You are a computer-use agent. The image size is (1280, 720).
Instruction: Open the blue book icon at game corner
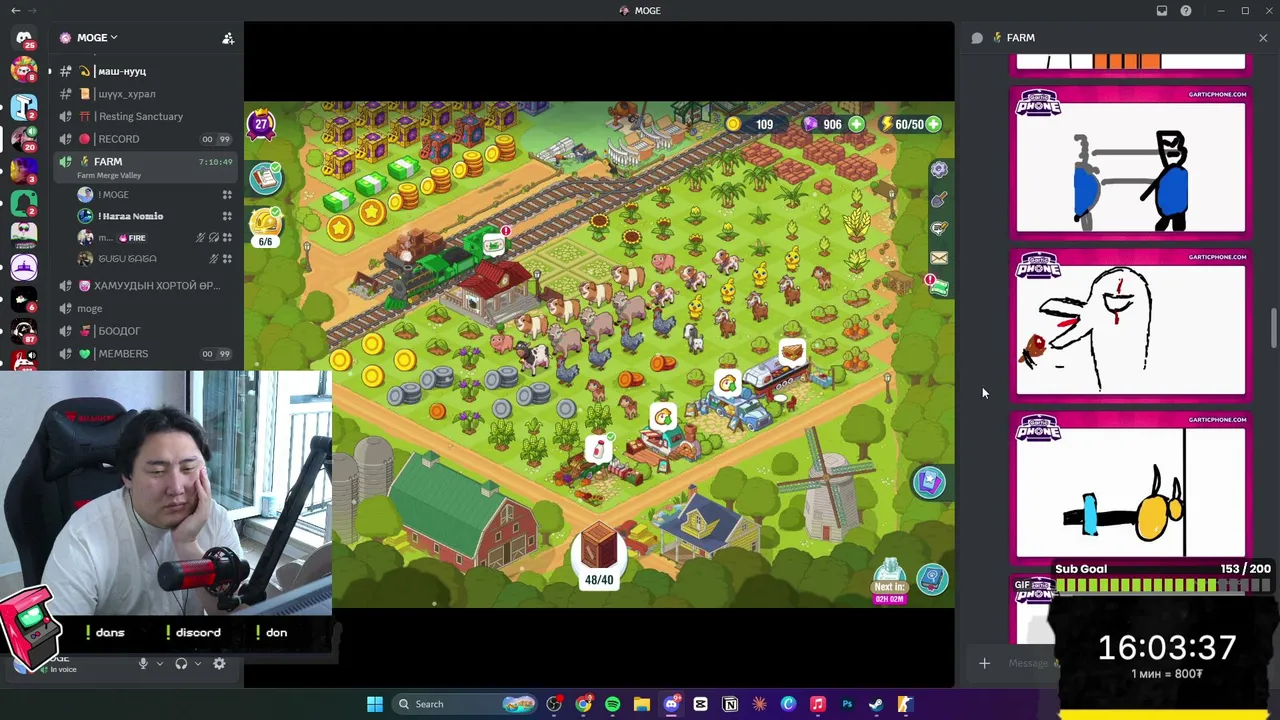(932, 578)
